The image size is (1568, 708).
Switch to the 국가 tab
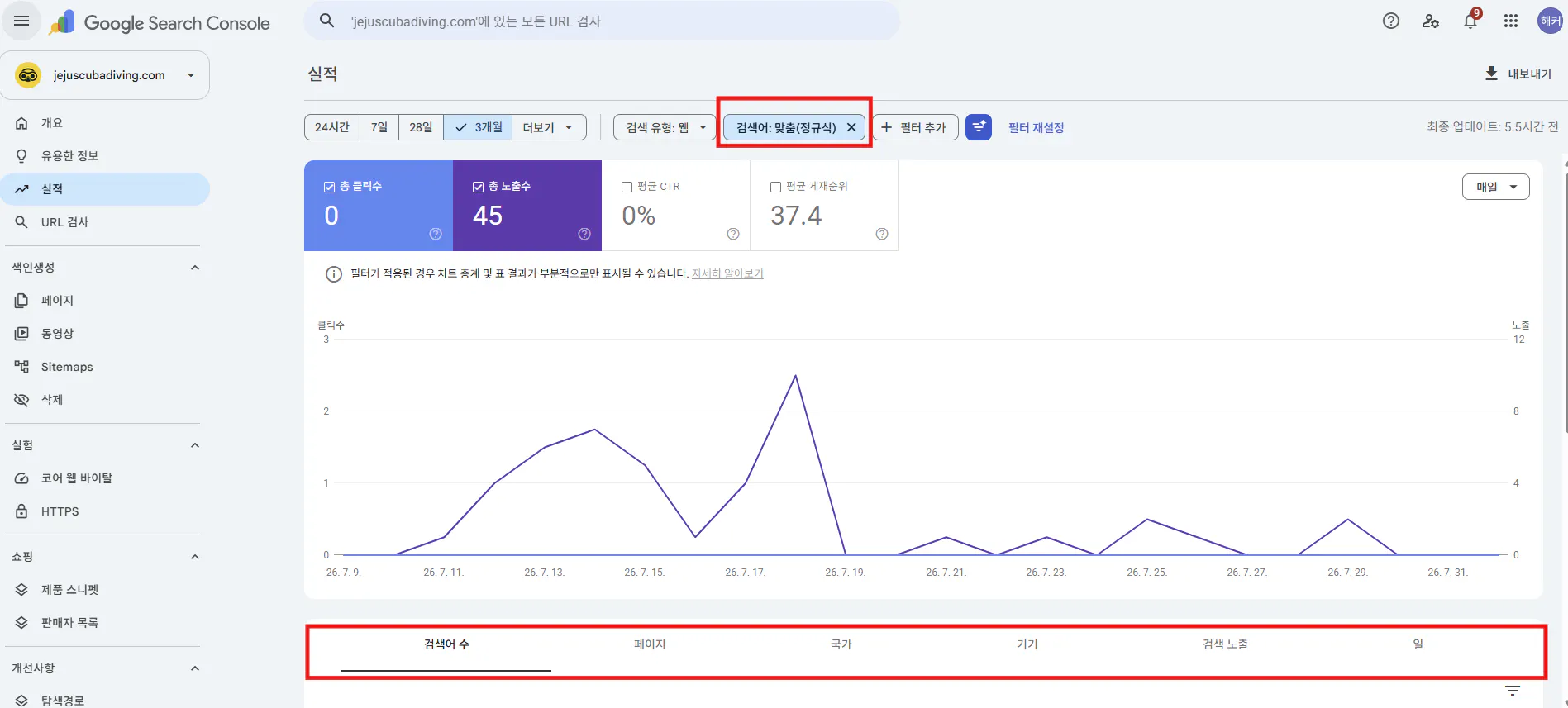coord(841,644)
